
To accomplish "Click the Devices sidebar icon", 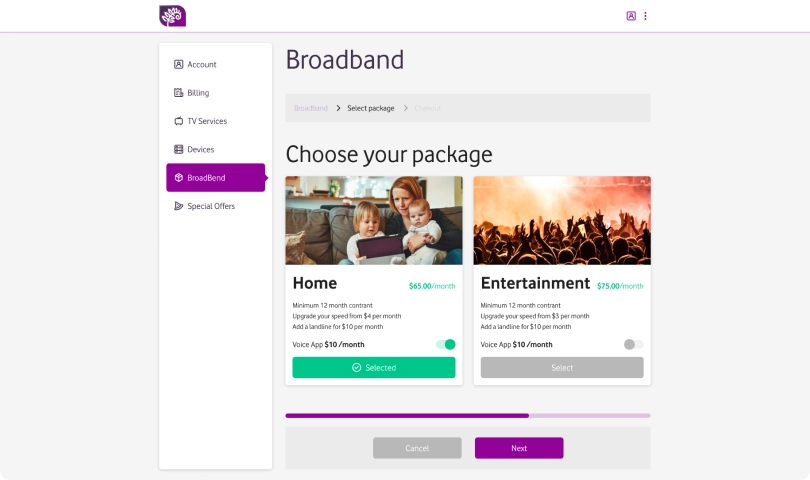I will pos(179,149).
